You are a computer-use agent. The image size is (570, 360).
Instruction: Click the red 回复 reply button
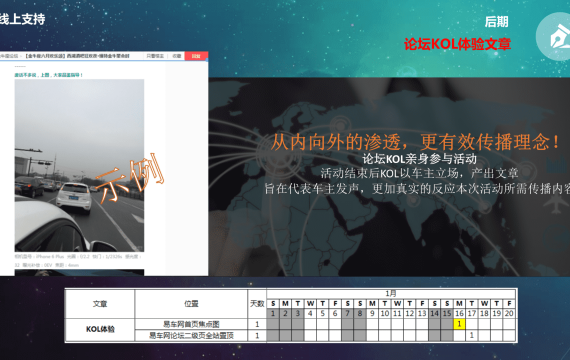click(x=196, y=56)
